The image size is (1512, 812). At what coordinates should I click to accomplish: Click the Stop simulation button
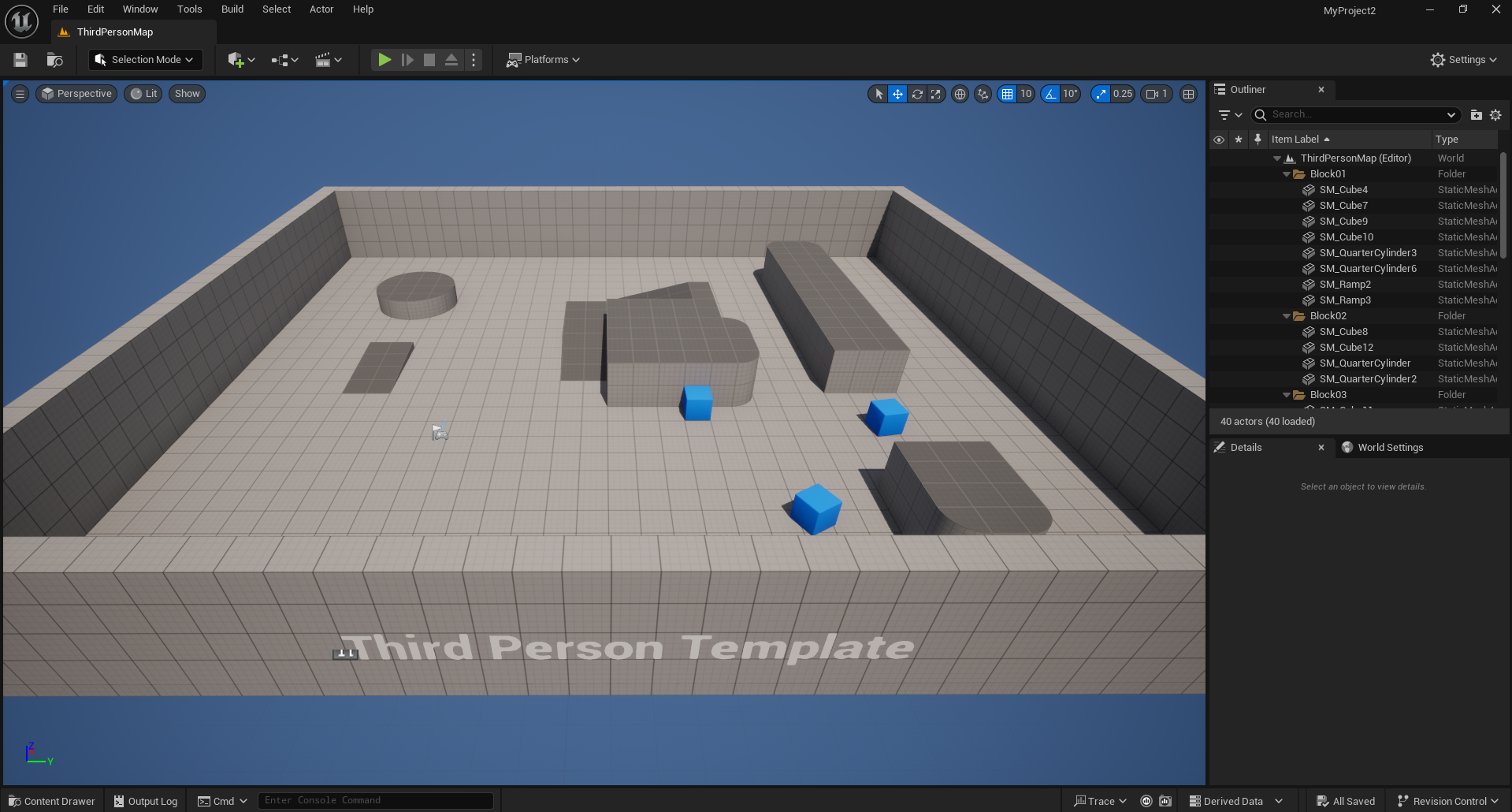(x=429, y=60)
